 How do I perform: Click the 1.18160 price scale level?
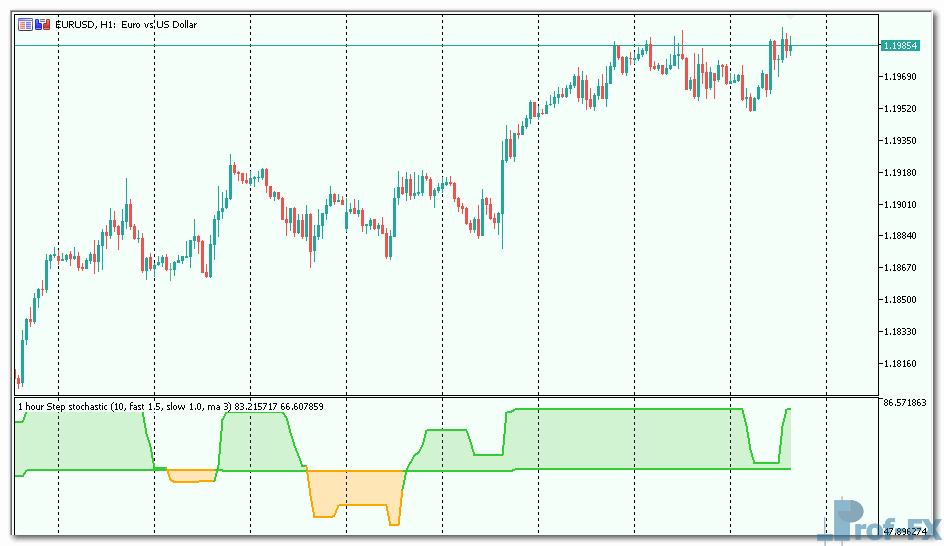point(901,364)
